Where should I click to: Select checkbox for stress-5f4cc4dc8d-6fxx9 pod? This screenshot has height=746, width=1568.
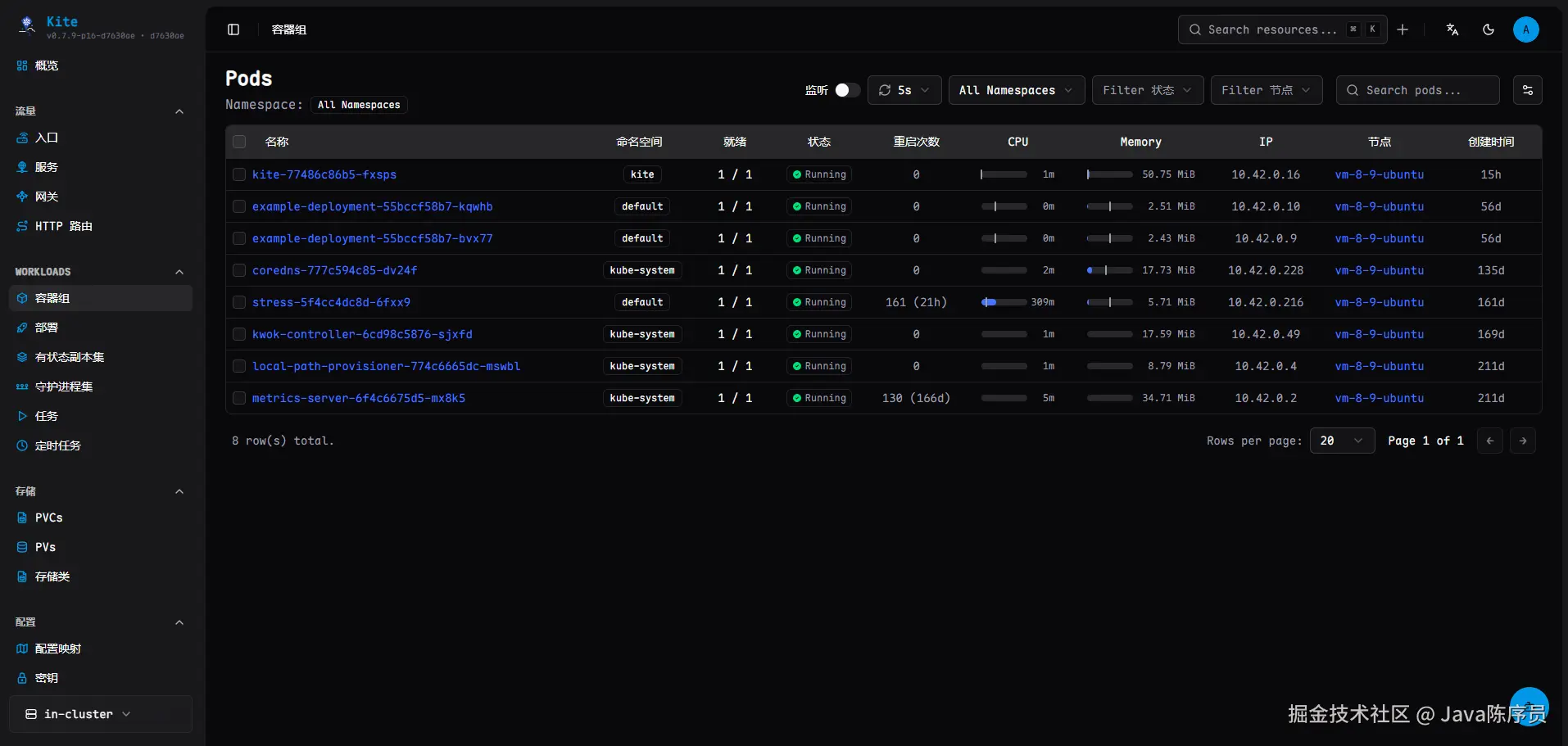(x=239, y=302)
